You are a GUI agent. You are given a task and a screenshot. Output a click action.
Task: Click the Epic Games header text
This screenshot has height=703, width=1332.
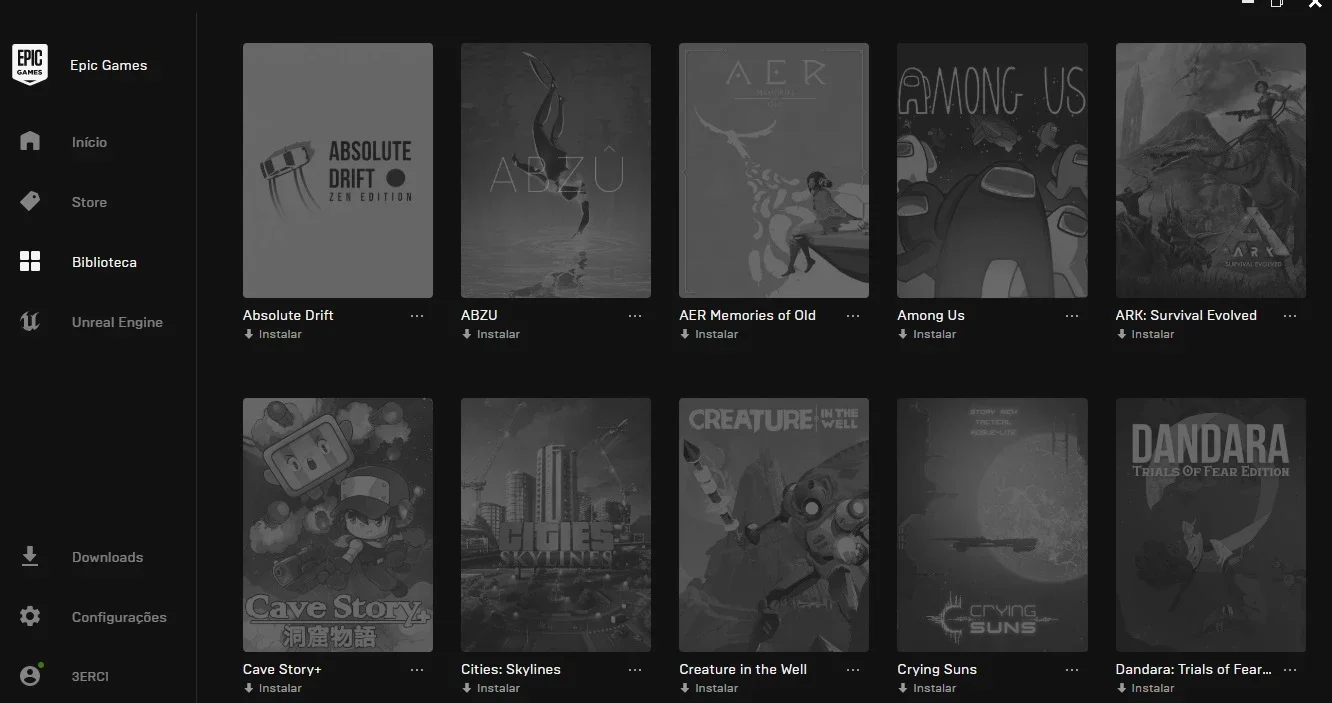(x=108, y=65)
